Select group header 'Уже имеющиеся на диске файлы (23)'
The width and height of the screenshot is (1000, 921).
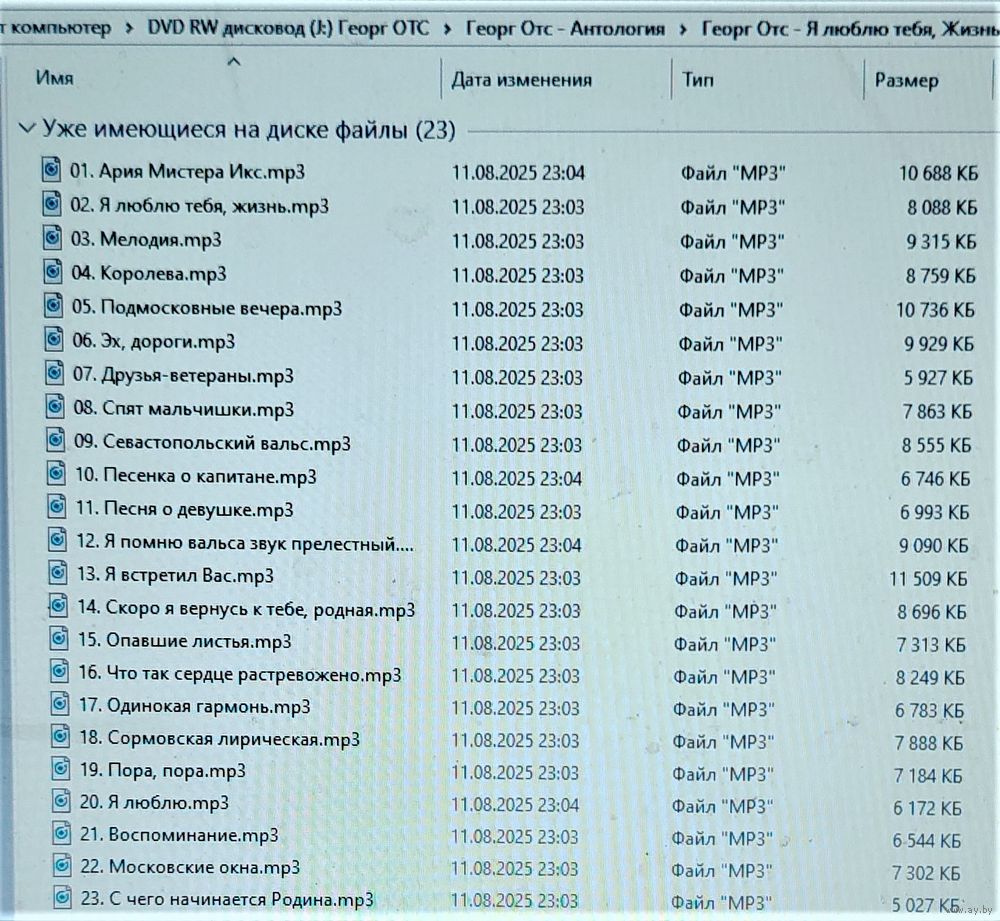249,129
